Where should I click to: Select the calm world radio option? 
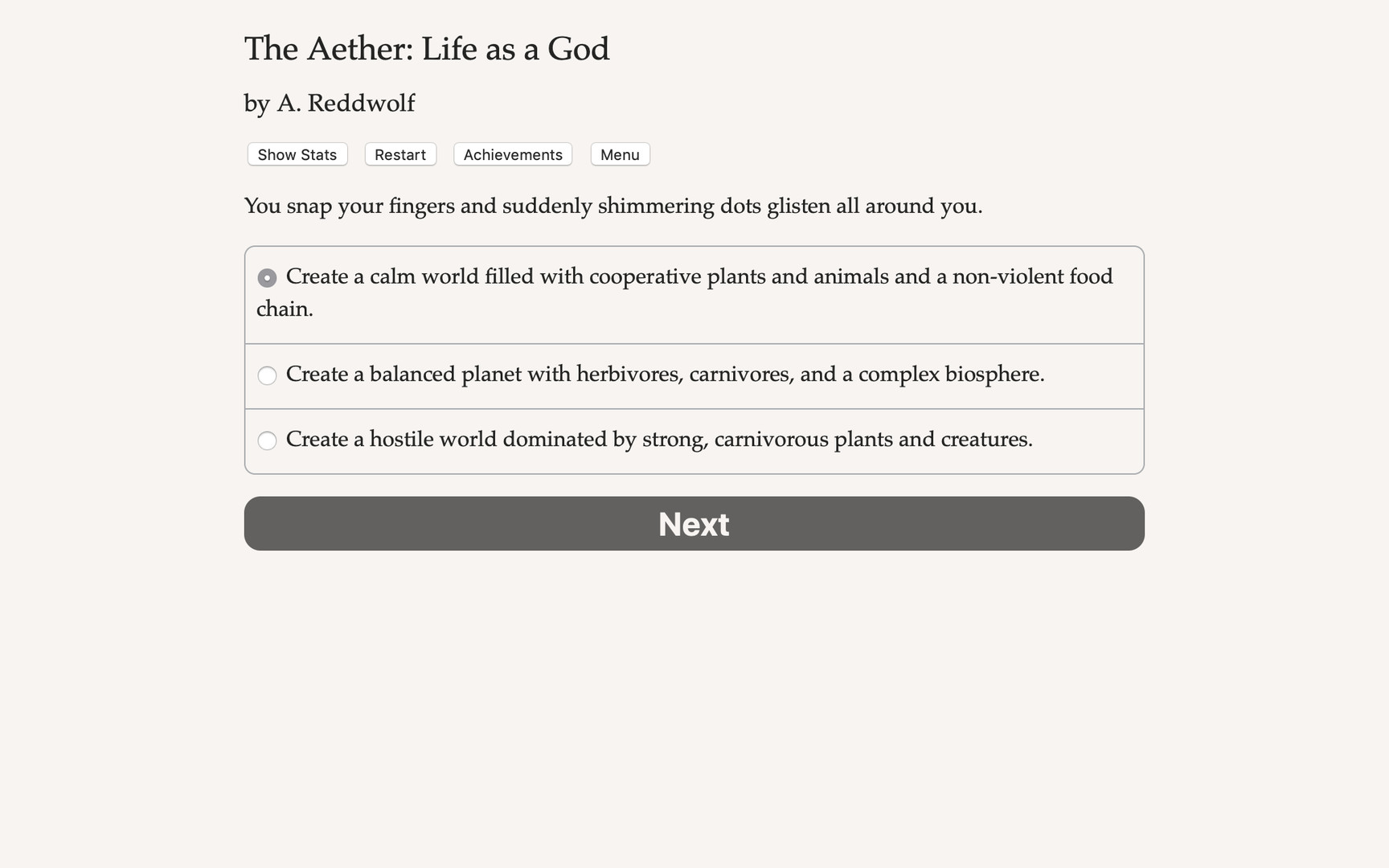[267, 277]
